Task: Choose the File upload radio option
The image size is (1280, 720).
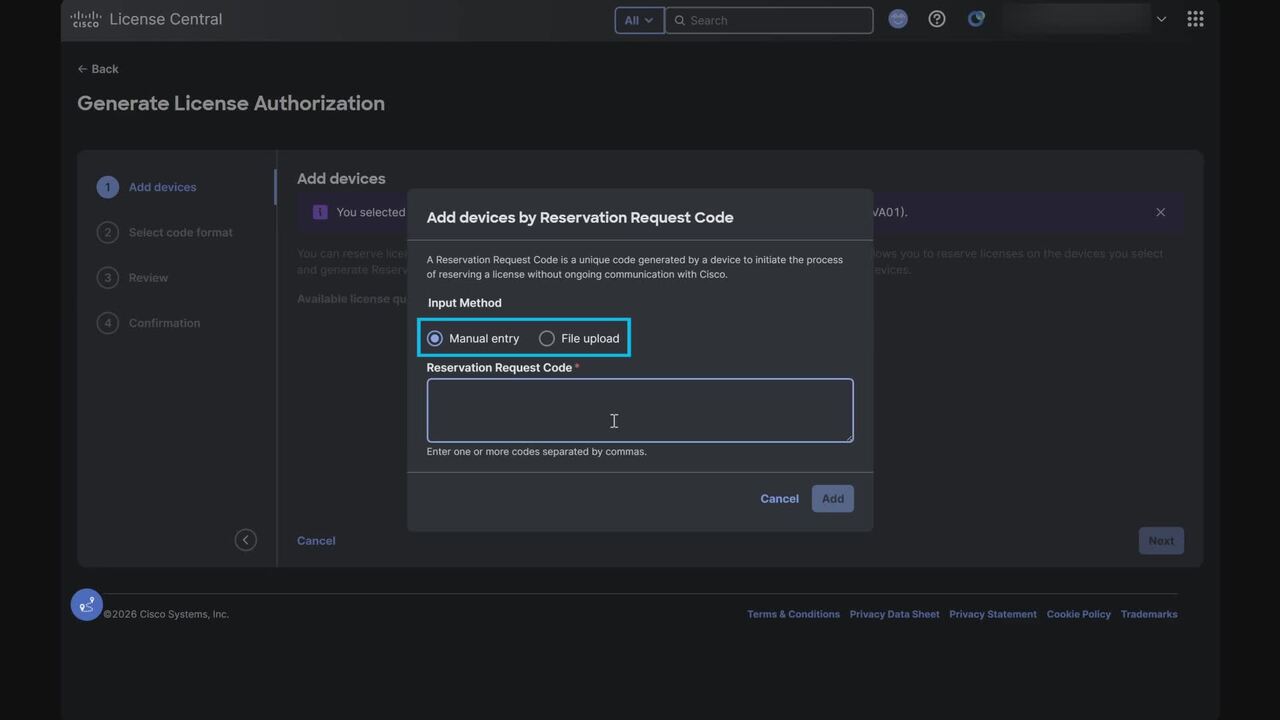Action: pos(547,339)
